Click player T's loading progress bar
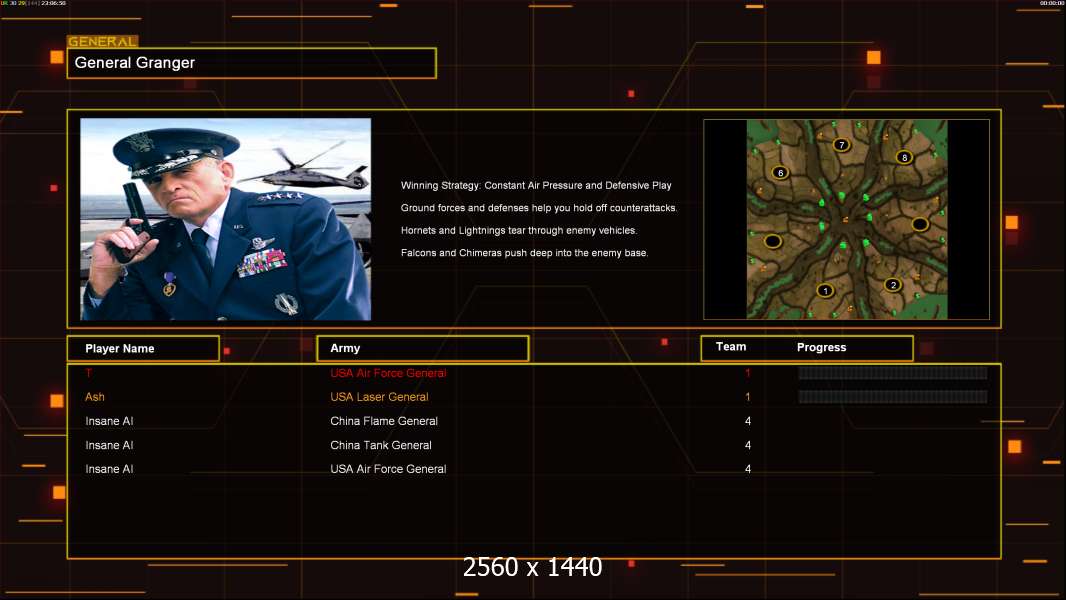The width and height of the screenshot is (1066, 600). (892, 373)
